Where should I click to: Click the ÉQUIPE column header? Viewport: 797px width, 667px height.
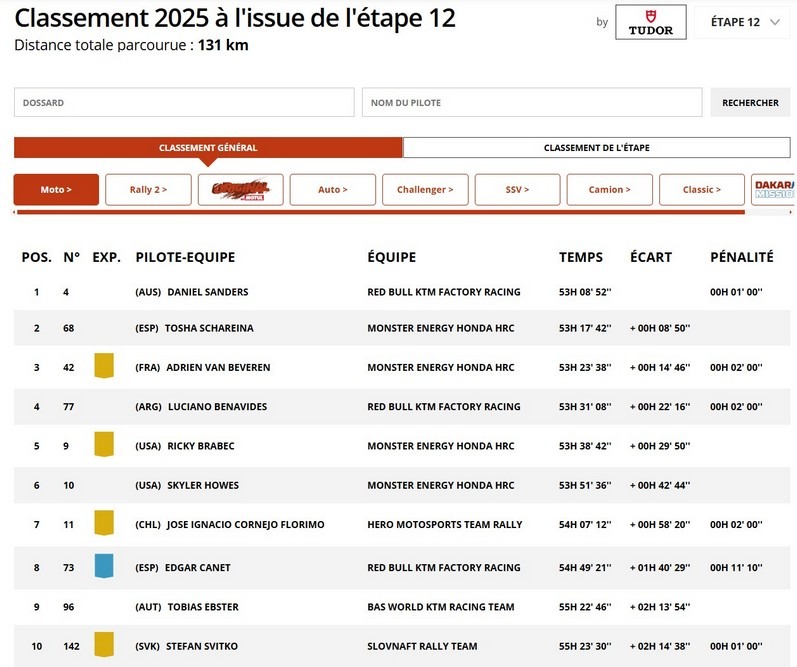pyautogui.click(x=391, y=257)
